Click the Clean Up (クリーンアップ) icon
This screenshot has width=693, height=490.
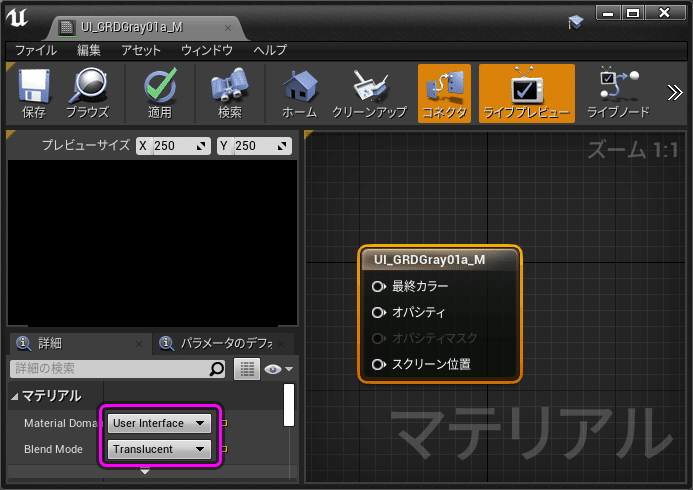click(x=369, y=85)
